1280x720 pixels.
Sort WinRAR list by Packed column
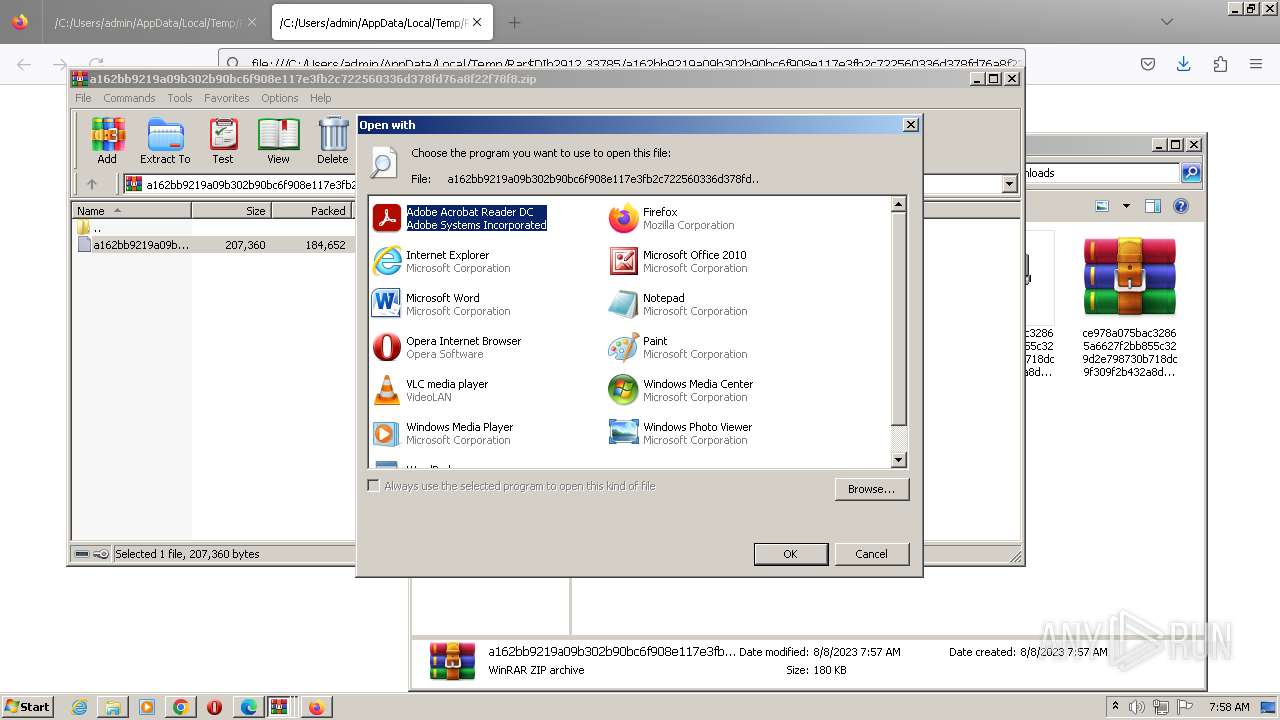click(311, 211)
